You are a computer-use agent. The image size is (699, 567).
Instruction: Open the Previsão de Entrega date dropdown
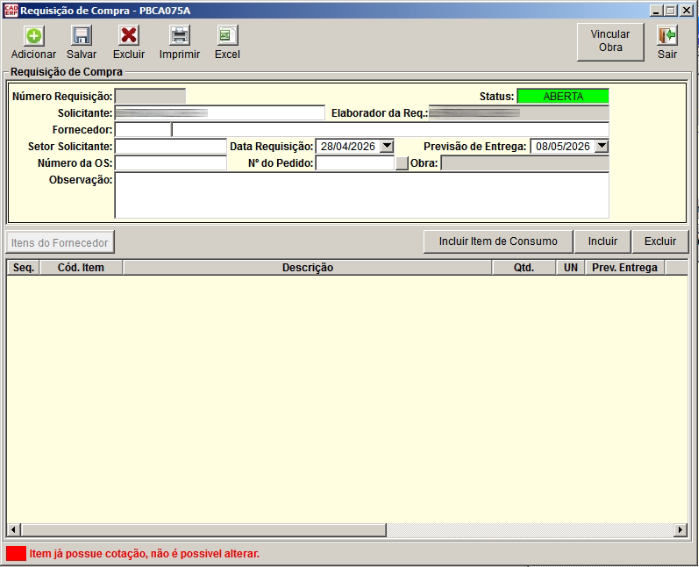602,146
